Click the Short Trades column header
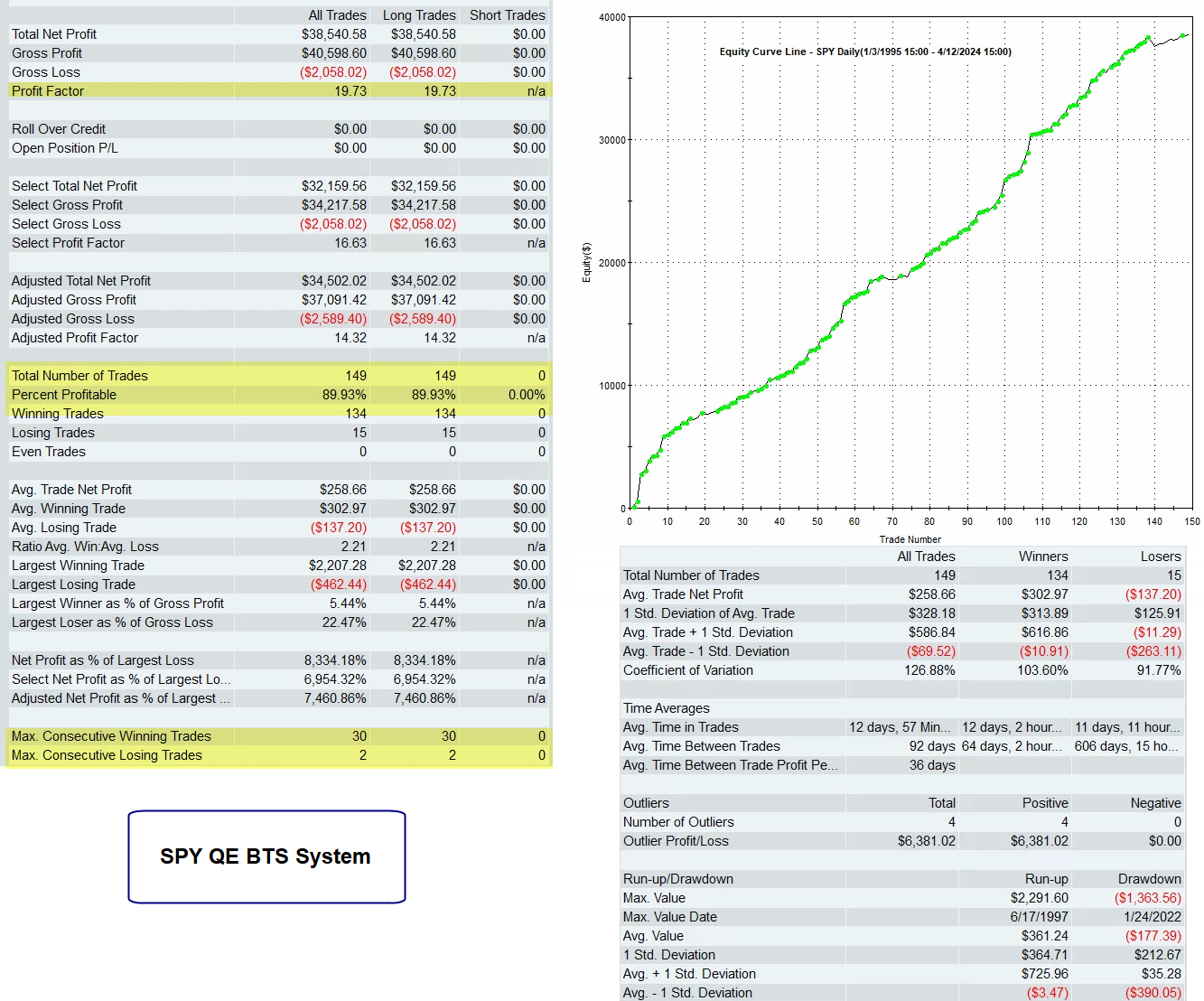The width and height of the screenshot is (1204, 1001). click(x=507, y=15)
